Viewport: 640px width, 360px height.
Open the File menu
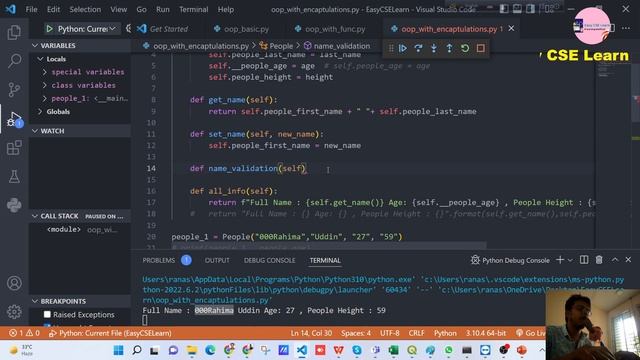click(x=31, y=9)
